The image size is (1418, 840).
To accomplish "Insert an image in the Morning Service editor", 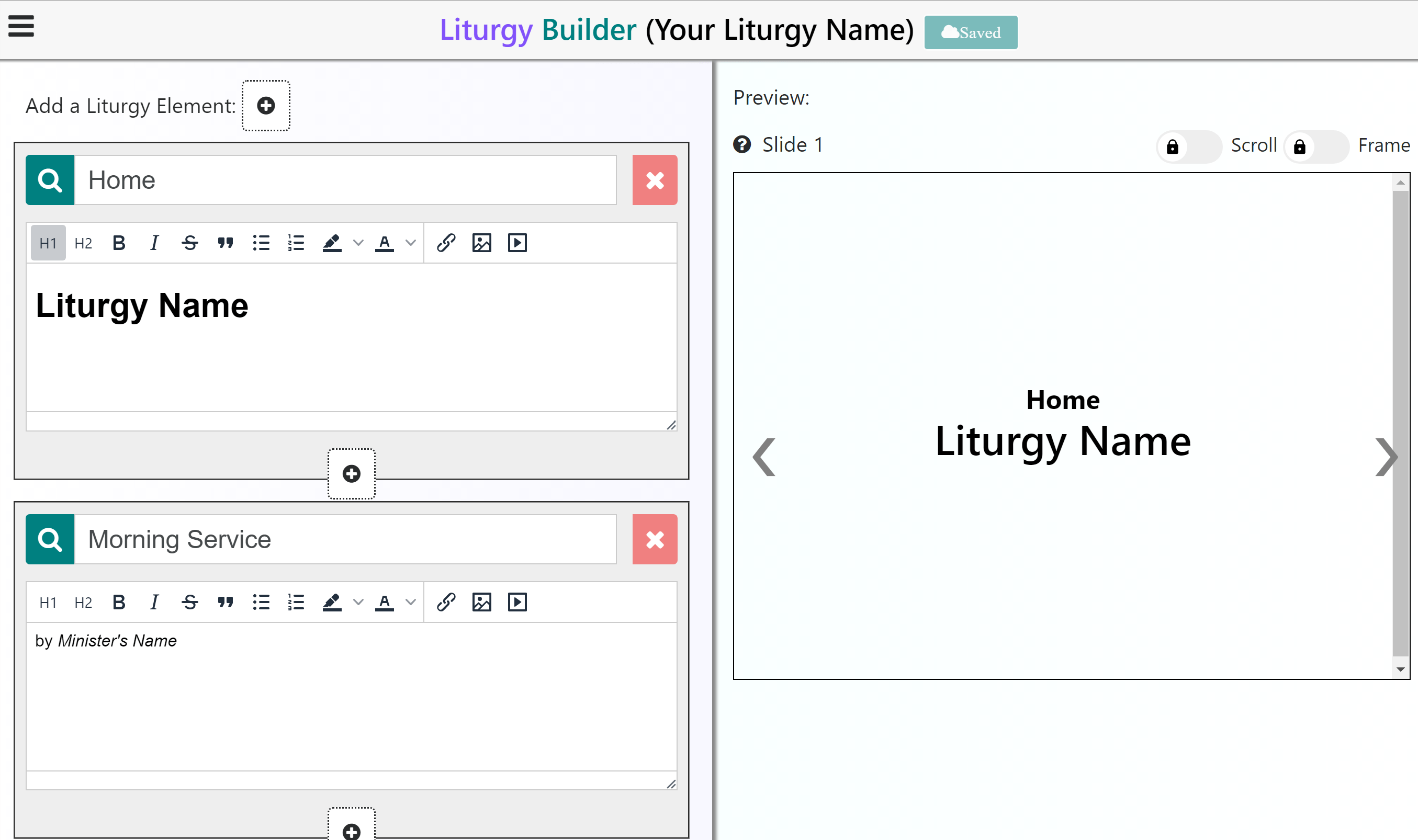I will [x=481, y=602].
